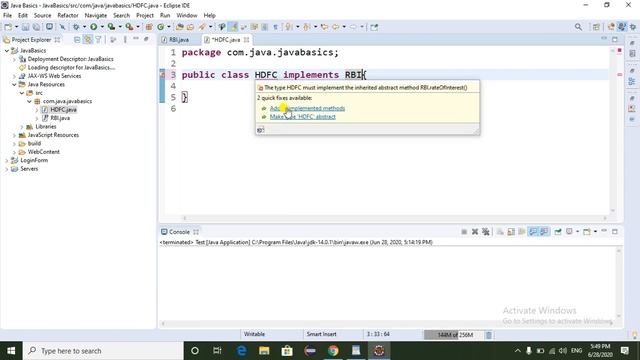Collapse the Java Resources tree node

coord(14,84)
